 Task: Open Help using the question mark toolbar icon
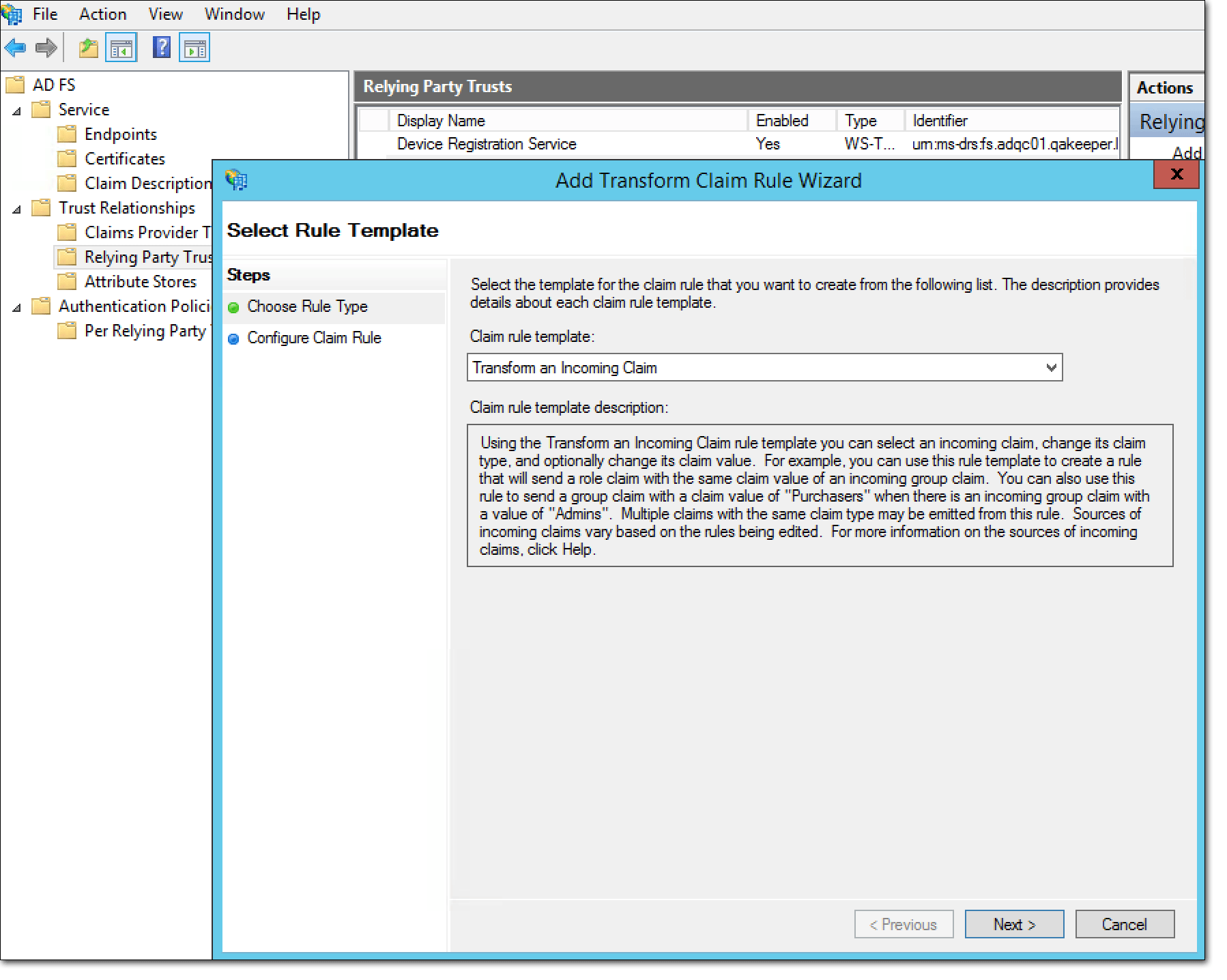coord(161,47)
